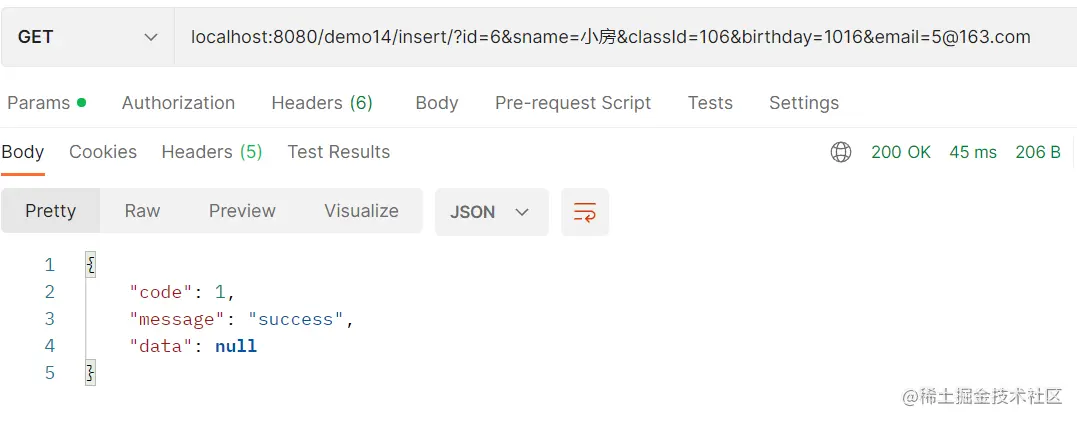Click the request URL input field

610,37
